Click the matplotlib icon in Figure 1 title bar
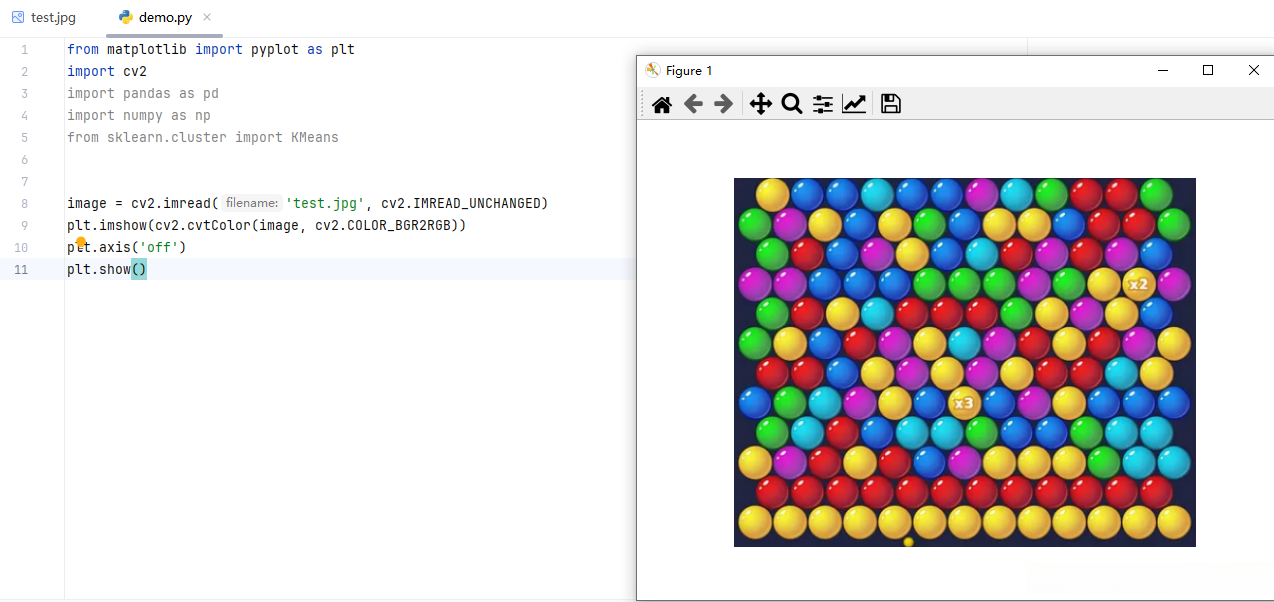 click(653, 70)
